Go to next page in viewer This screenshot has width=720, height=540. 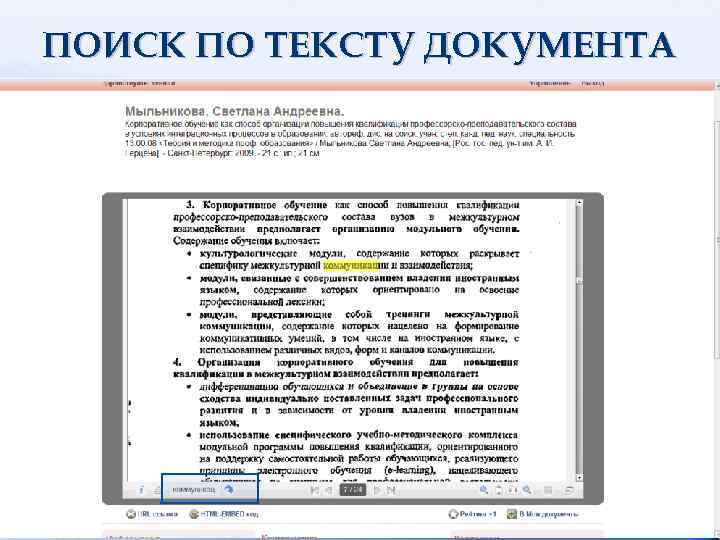click(x=377, y=490)
